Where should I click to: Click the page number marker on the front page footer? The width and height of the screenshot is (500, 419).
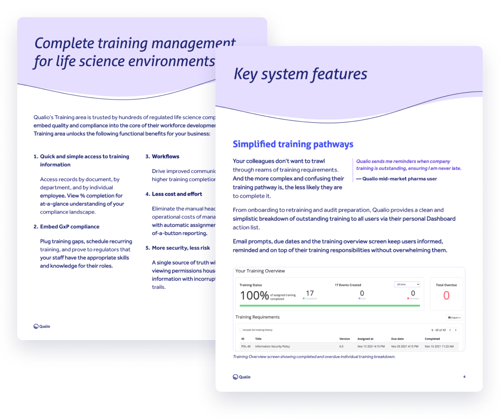(464, 377)
